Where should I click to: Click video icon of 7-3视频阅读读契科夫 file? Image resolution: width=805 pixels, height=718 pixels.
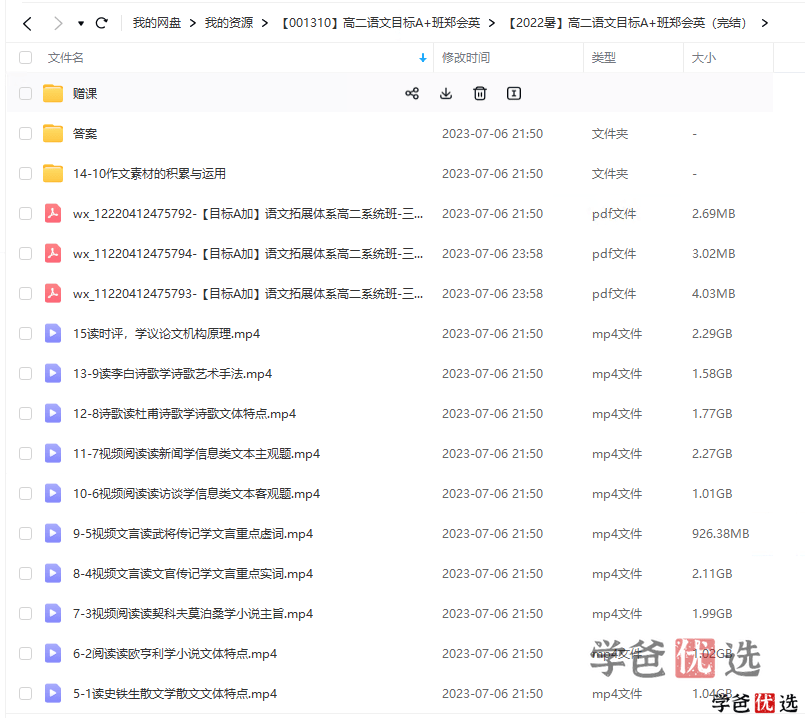tap(53, 614)
